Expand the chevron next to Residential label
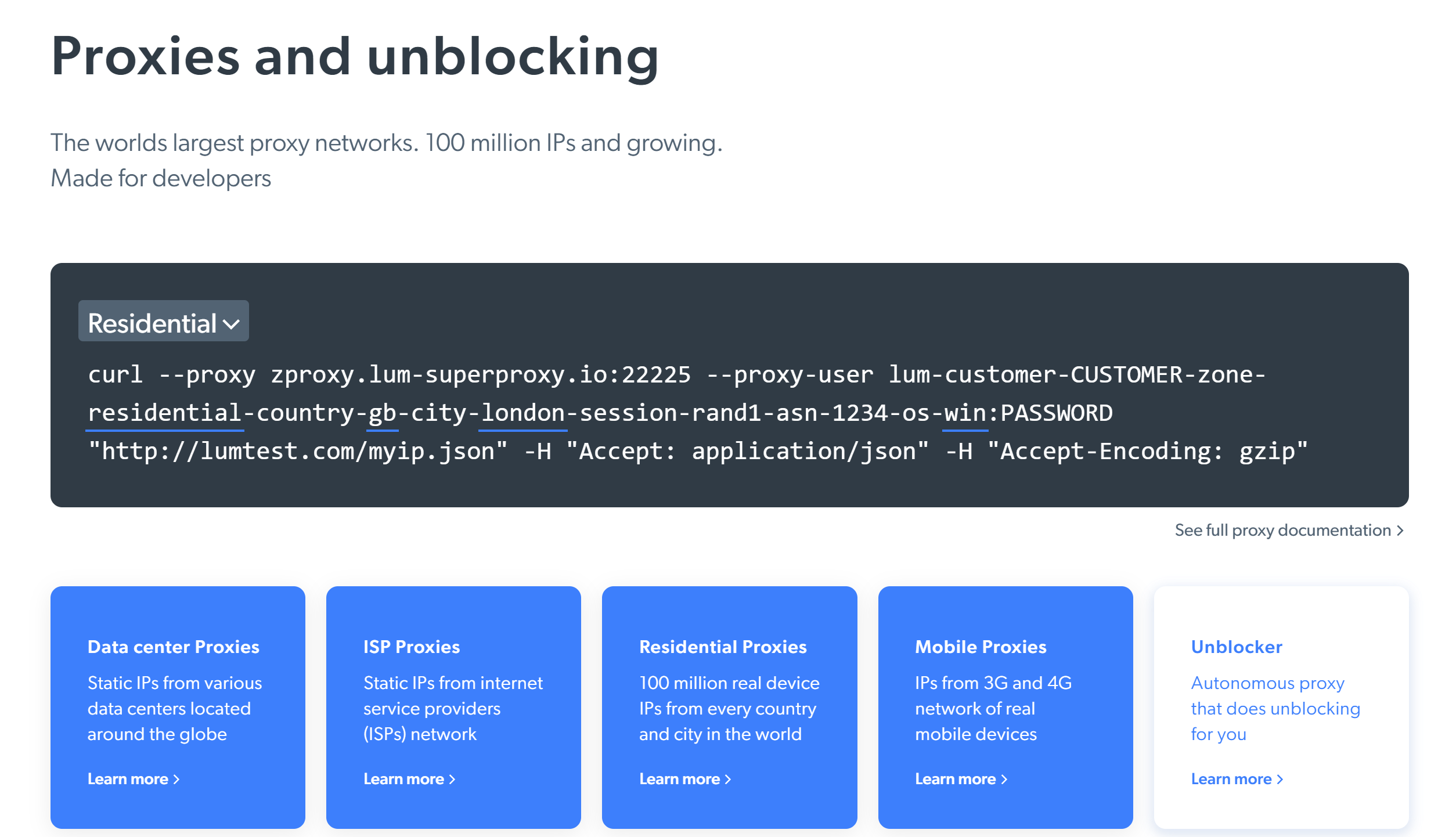The height and width of the screenshot is (837, 1456). pyautogui.click(x=232, y=324)
